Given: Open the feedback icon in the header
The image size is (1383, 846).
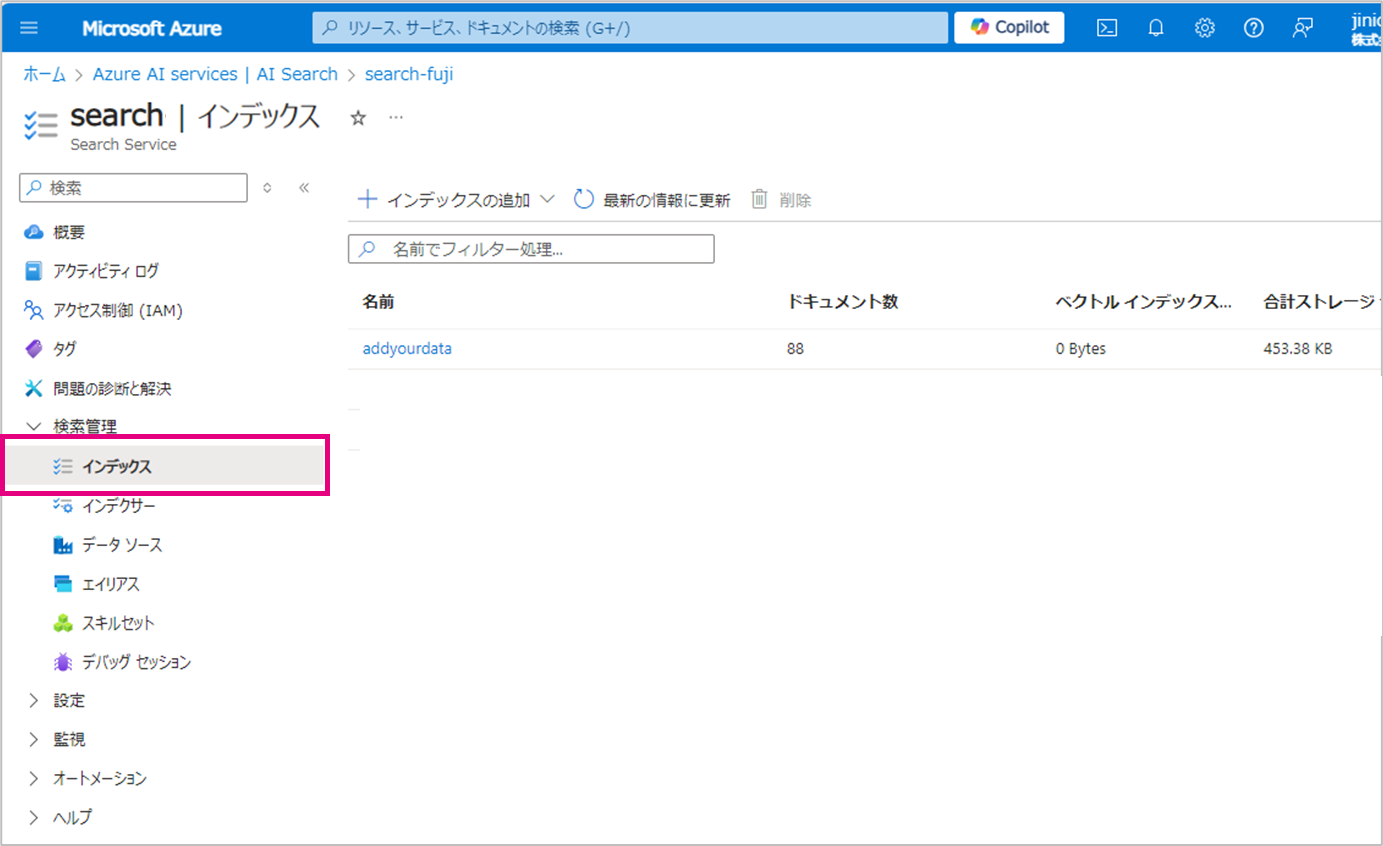Looking at the screenshot, I should [x=1302, y=28].
